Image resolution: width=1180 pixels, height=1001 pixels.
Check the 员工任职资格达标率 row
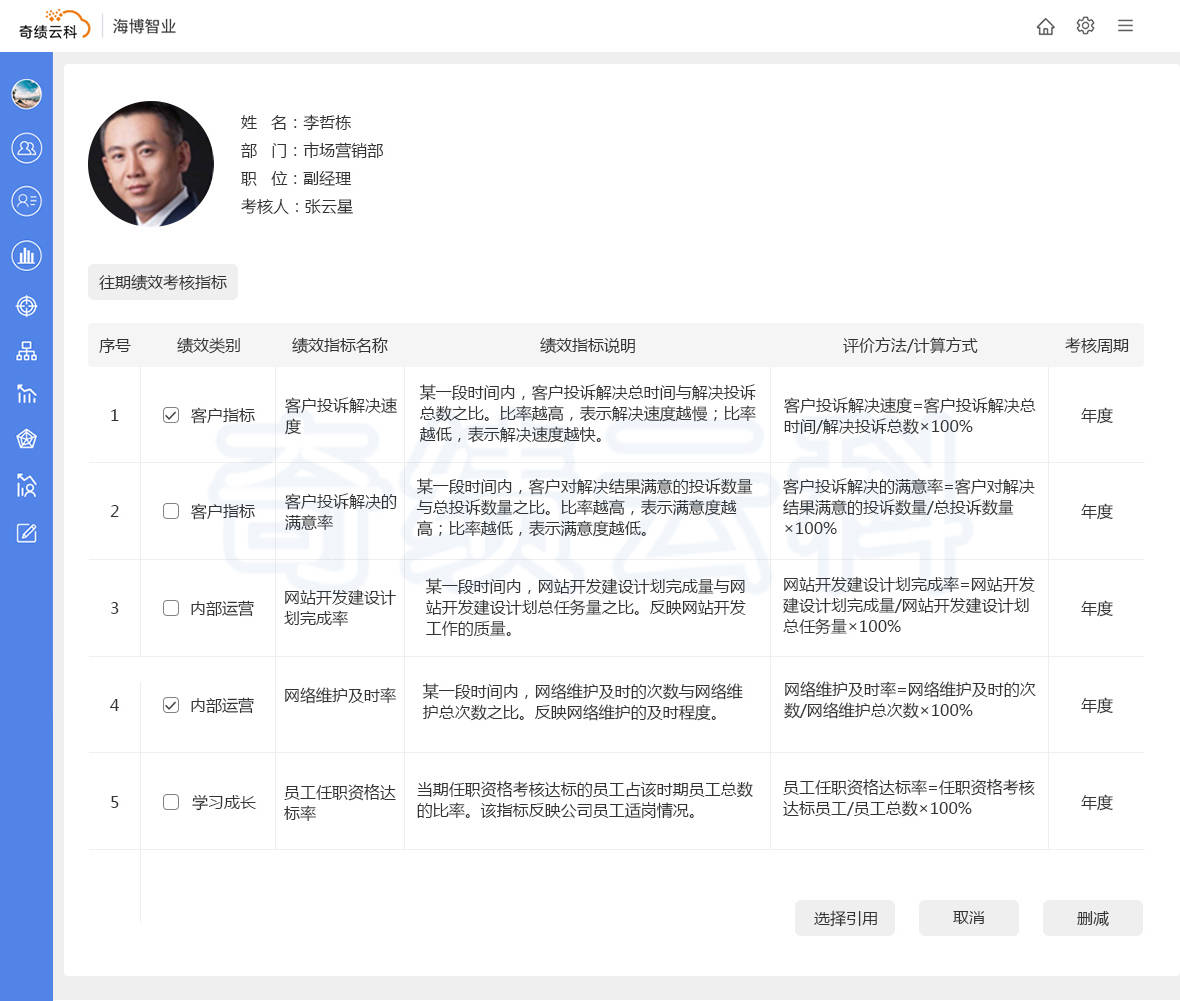coord(170,801)
